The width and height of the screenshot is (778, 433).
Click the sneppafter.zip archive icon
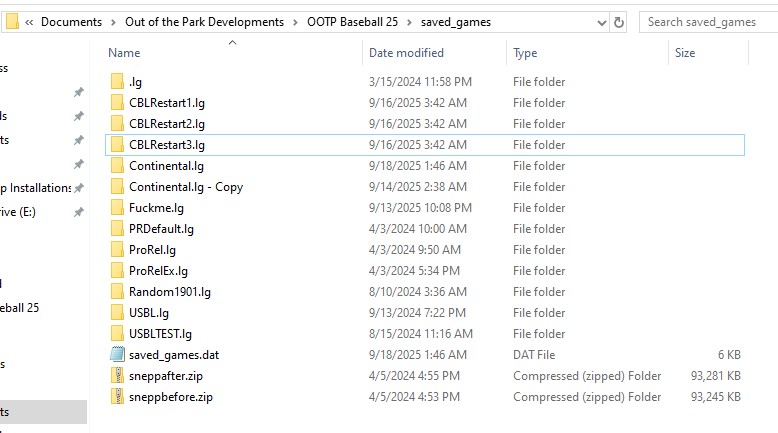click(x=116, y=376)
